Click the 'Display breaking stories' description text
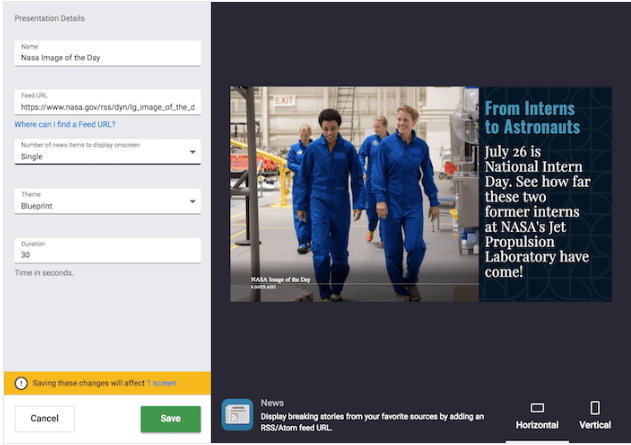 click(x=372, y=422)
